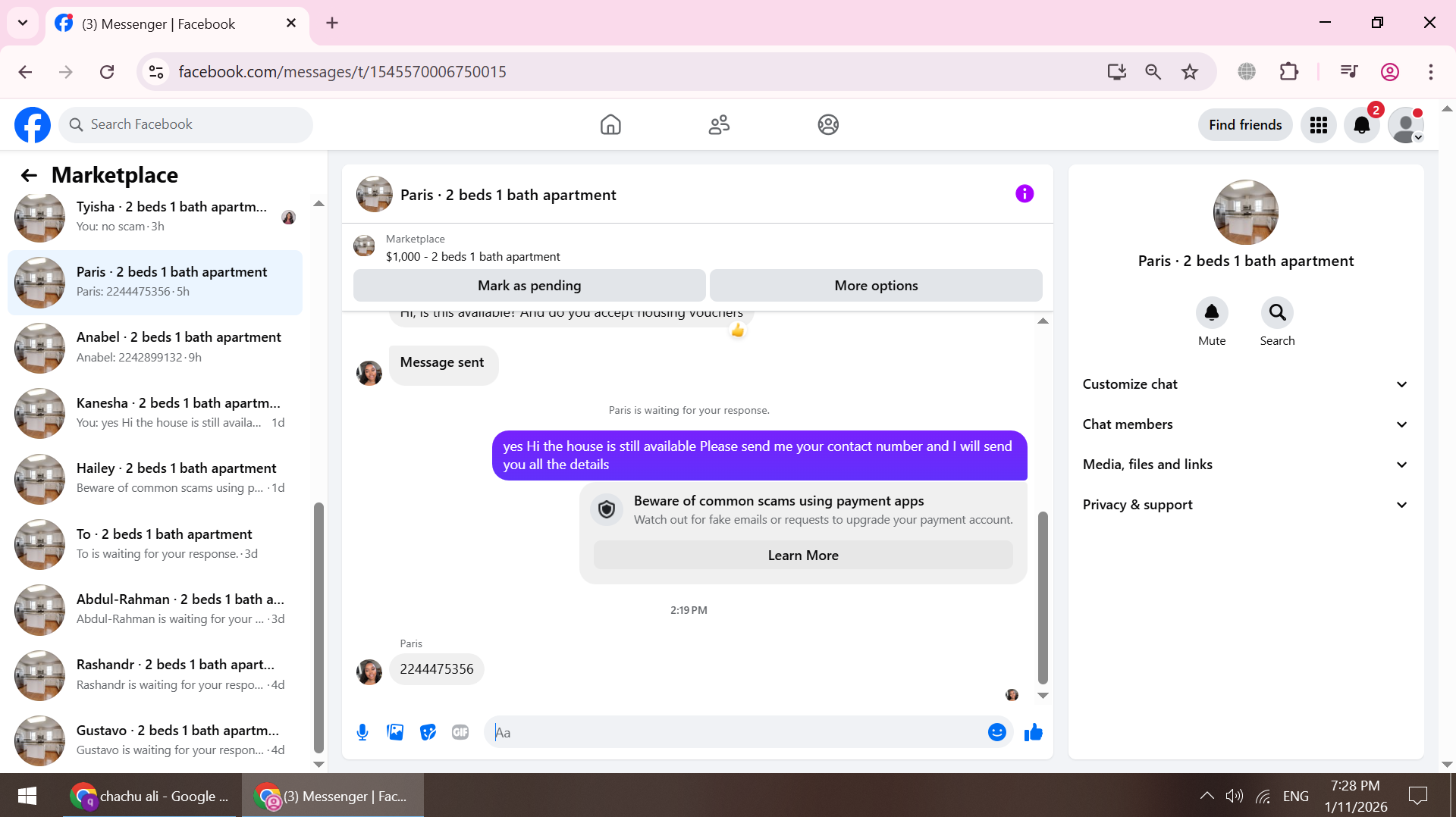Open the notifications bell
Image resolution: width=1456 pixels, height=817 pixels.
(x=1362, y=125)
